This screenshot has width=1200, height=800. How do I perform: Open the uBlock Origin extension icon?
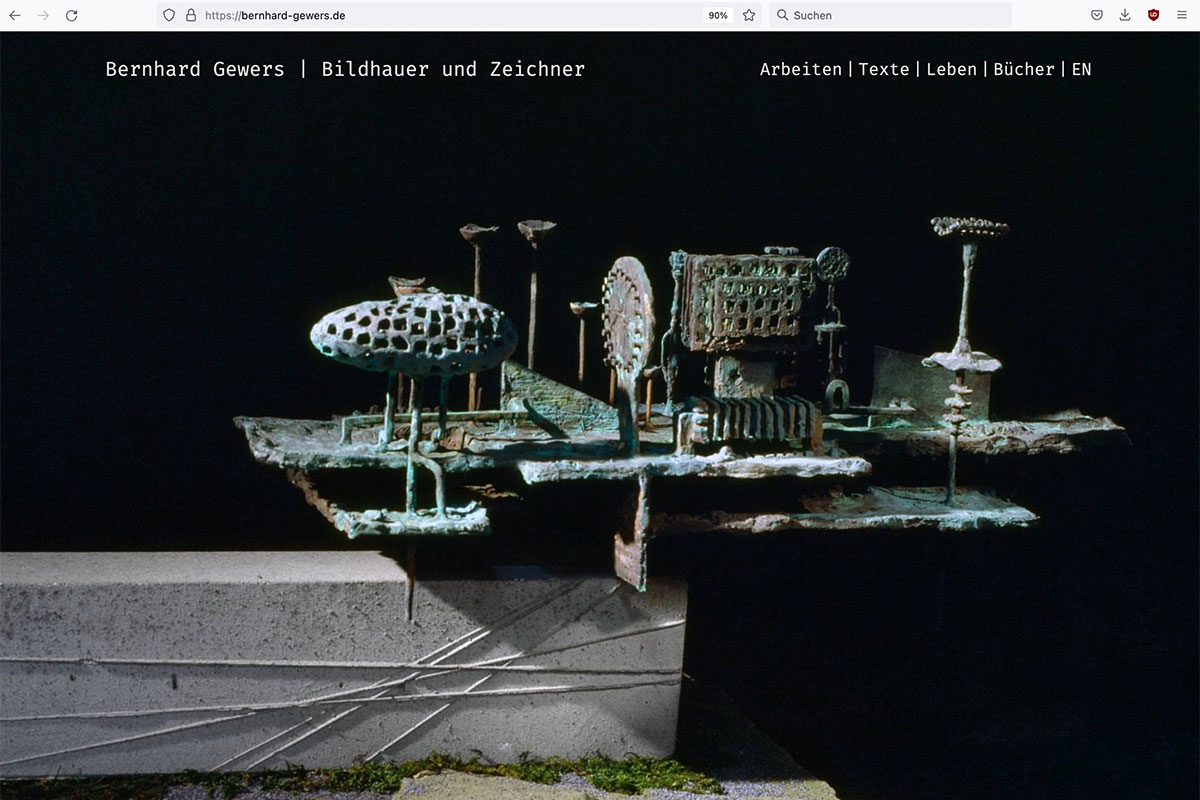tap(1153, 15)
